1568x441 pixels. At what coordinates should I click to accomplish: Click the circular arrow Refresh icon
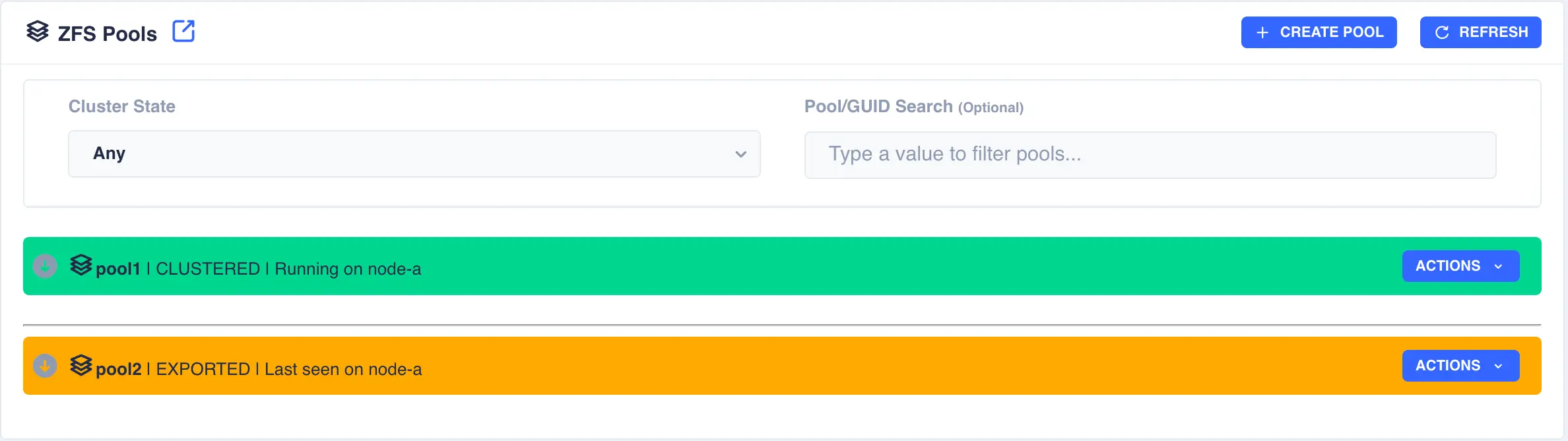coord(1442,32)
